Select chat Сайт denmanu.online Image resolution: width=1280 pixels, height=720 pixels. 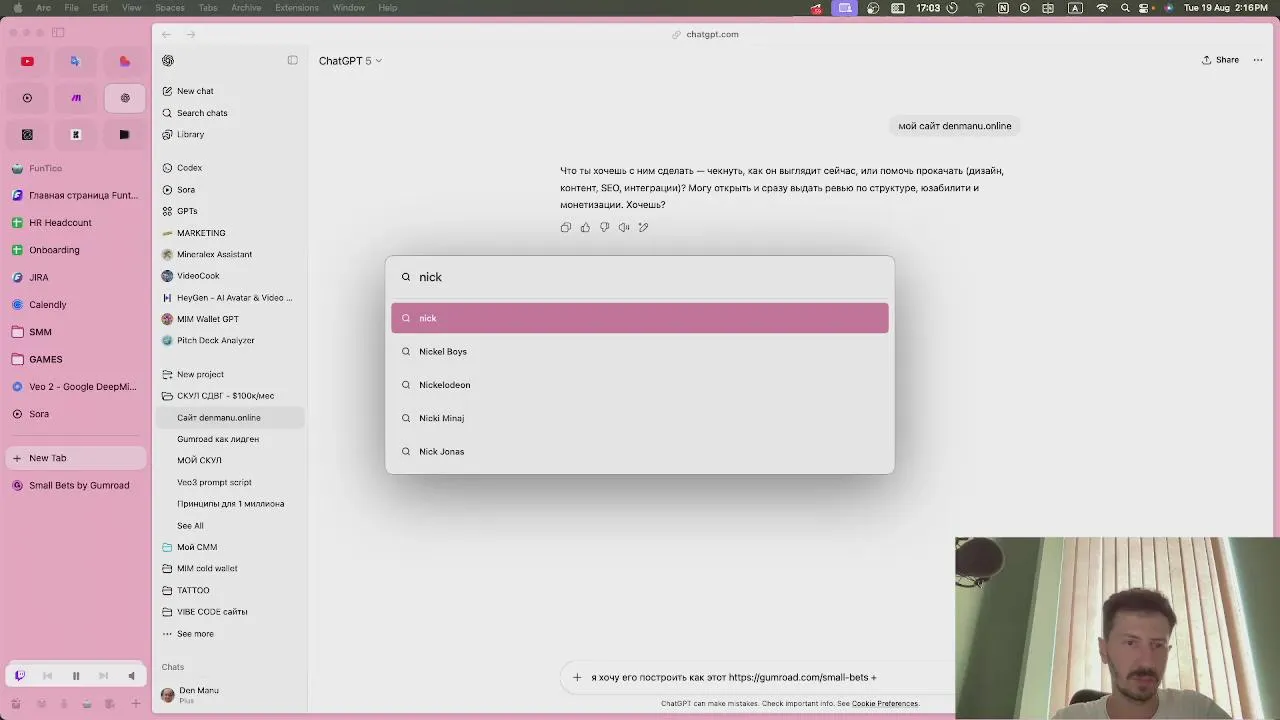point(230,418)
